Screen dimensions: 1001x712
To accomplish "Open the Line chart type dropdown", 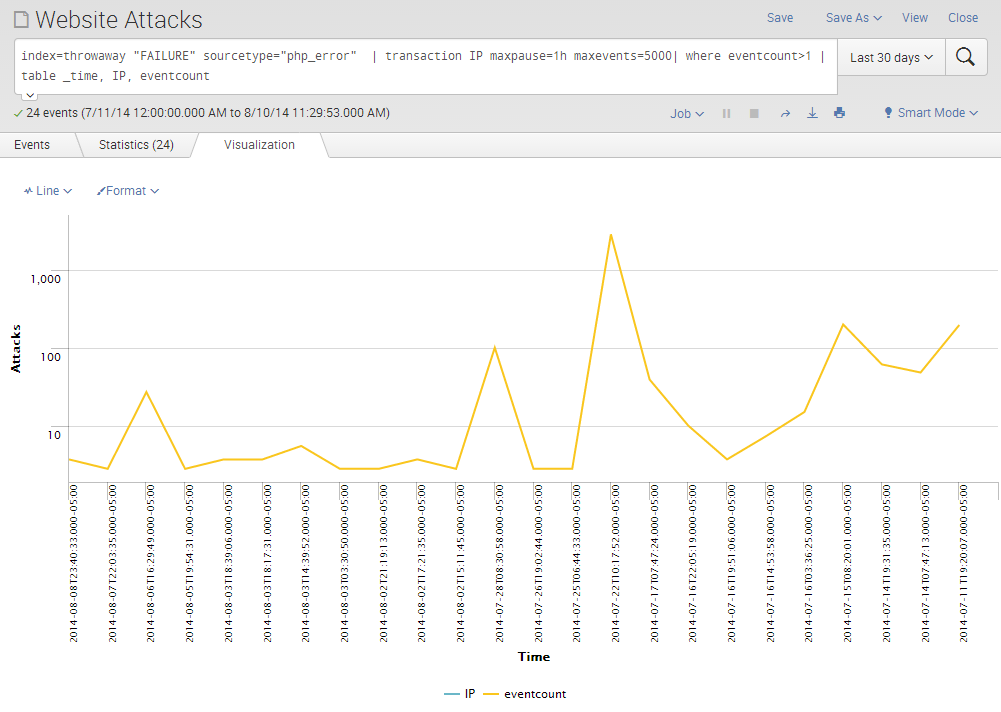I will pos(48,191).
